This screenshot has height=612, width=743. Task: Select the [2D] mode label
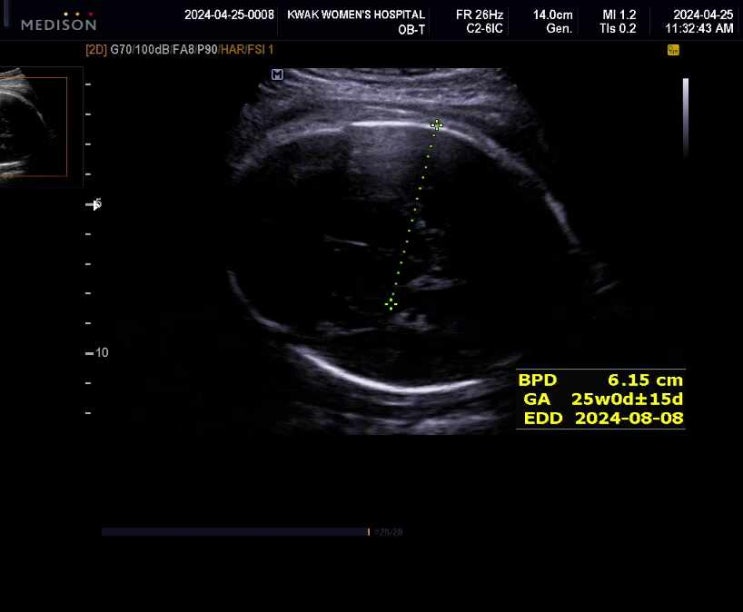click(x=97, y=49)
